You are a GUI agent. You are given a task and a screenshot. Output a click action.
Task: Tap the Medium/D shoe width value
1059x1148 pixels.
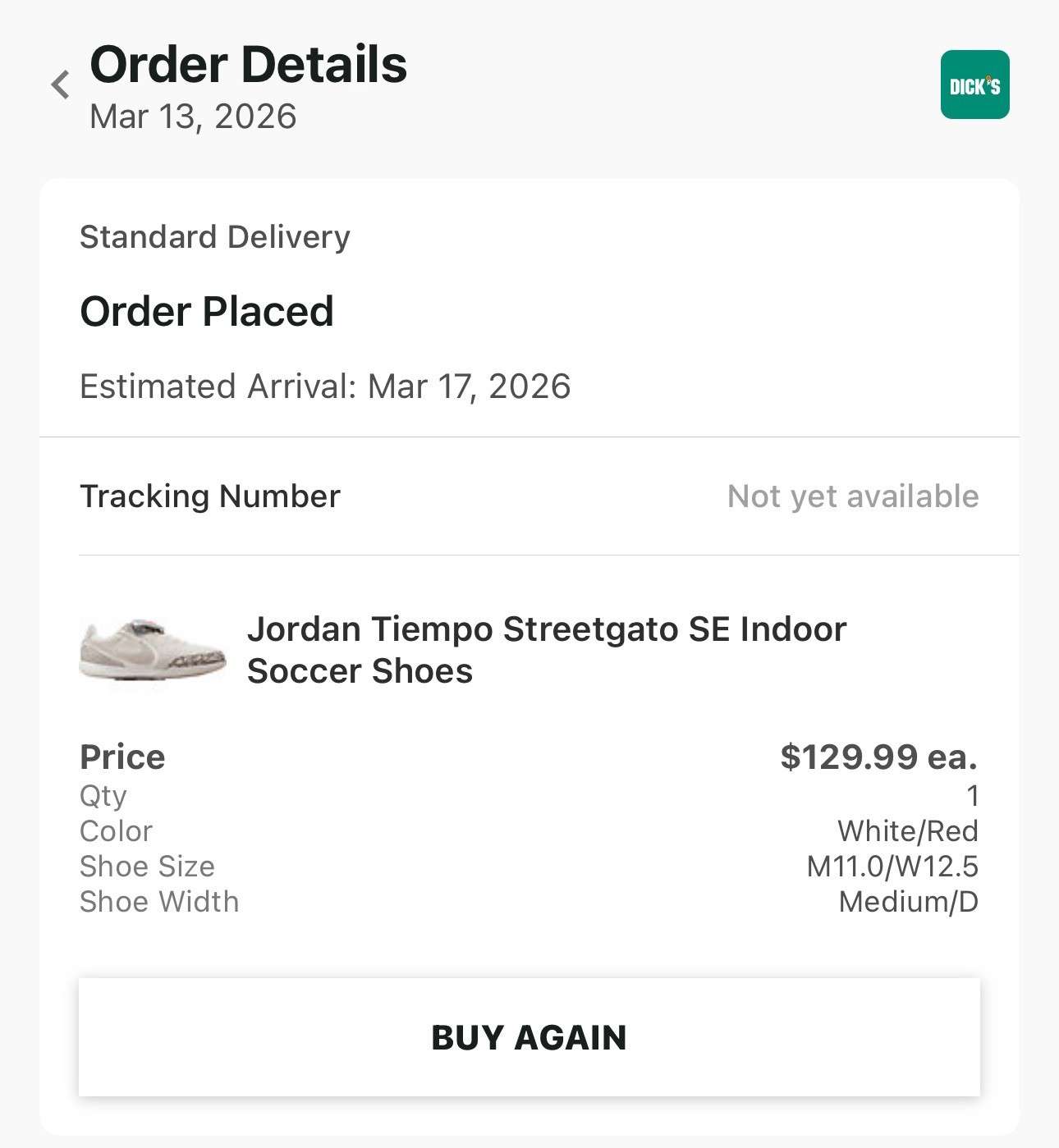pyautogui.click(x=908, y=902)
